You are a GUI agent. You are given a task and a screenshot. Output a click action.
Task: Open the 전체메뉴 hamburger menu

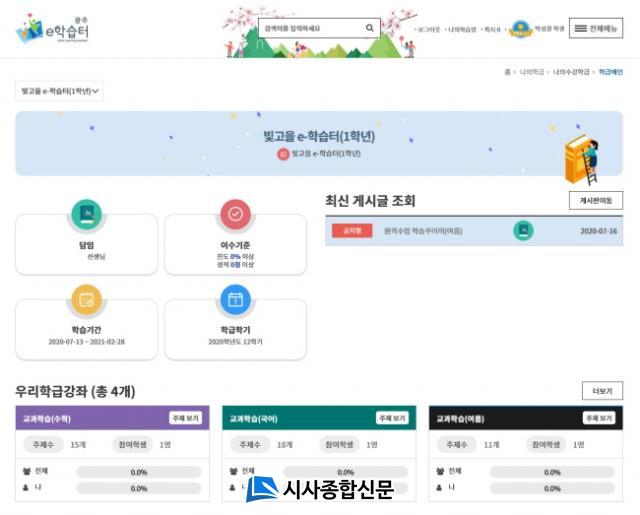(595, 28)
